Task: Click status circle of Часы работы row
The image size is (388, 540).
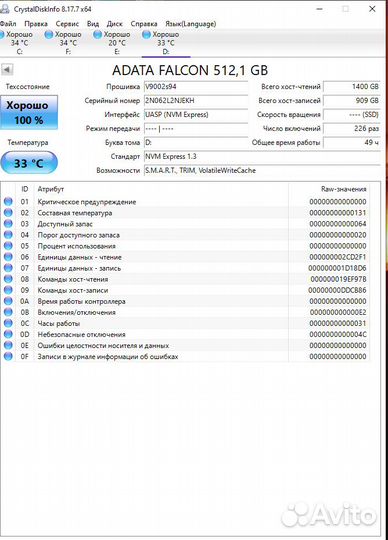Action: [x=8, y=323]
